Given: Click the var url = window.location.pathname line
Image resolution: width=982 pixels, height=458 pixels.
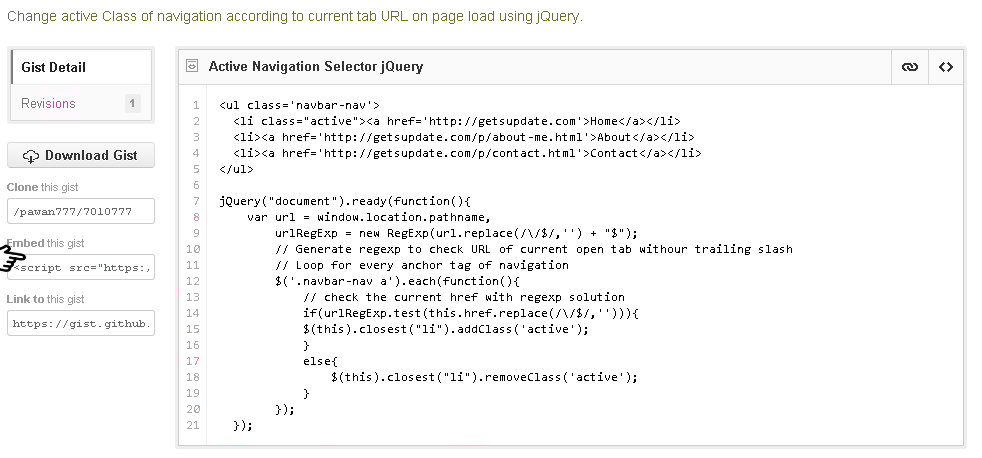Looking at the screenshot, I should tap(370, 217).
